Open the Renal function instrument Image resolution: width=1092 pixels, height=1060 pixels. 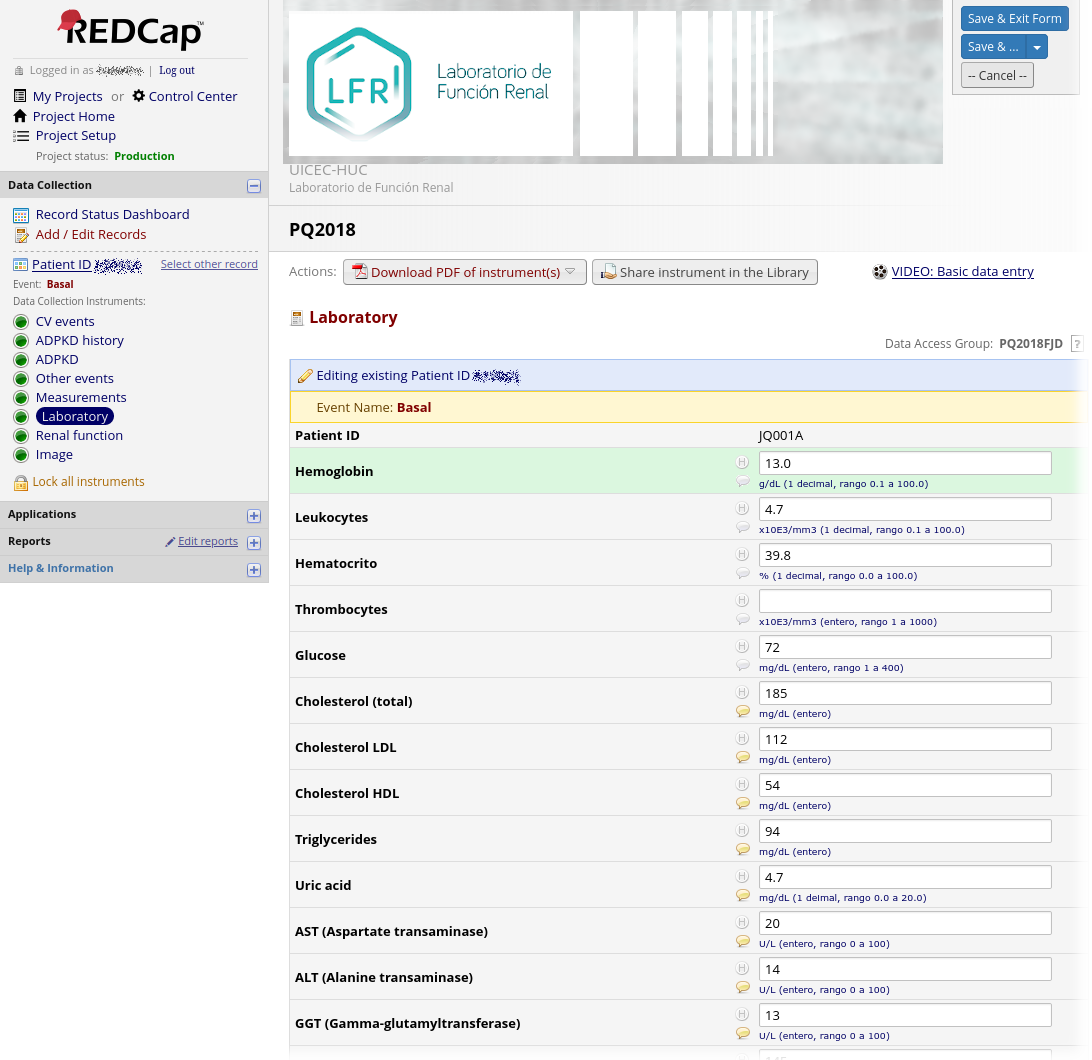point(79,436)
